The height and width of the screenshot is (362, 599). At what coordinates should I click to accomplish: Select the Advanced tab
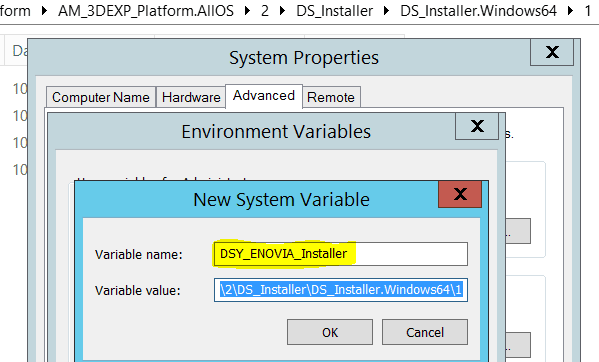(264, 95)
